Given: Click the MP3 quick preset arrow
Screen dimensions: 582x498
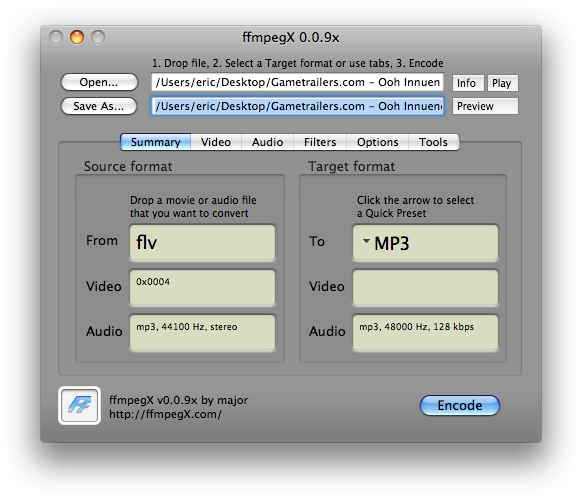Looking at the screenshot, I should 366,241.
